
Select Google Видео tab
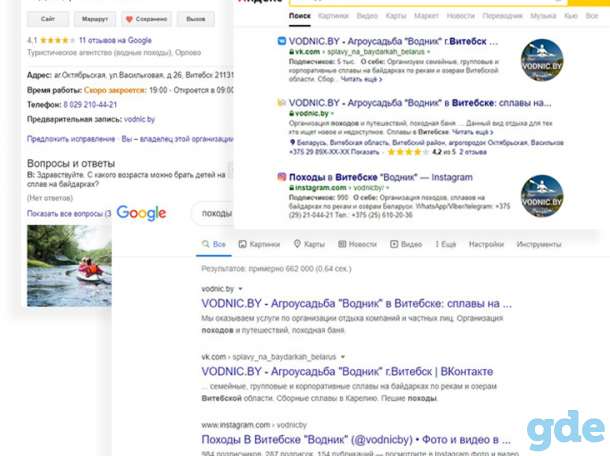pyautogui.click(x=406, y=244)
